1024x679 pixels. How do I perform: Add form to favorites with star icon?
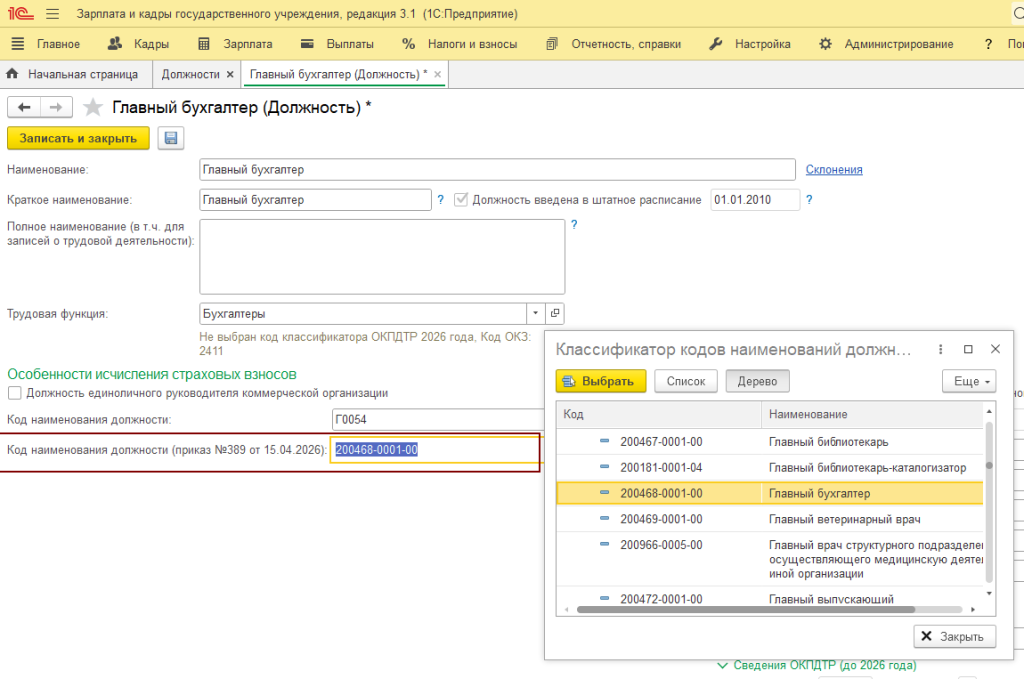pyautogui.click(x=93, y=107)
